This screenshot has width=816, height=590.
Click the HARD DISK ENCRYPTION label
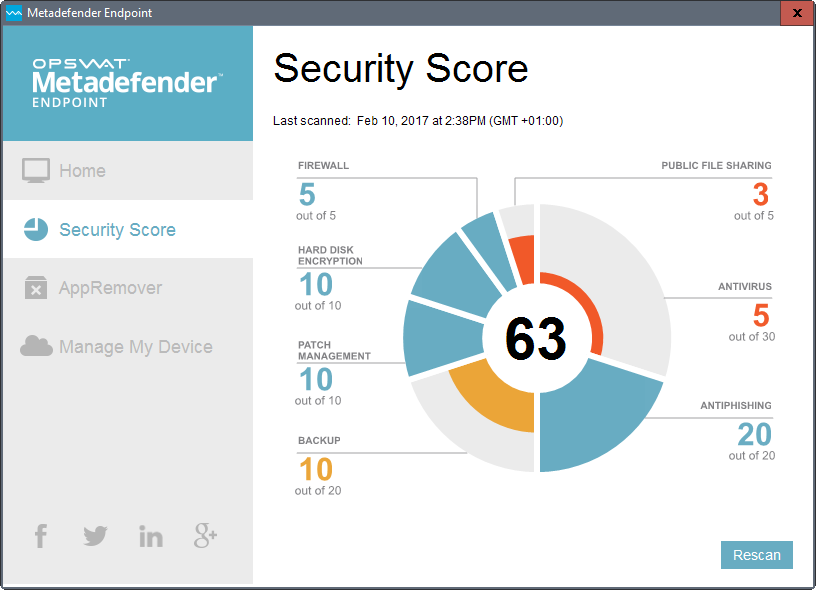click(x=330, y=255)
